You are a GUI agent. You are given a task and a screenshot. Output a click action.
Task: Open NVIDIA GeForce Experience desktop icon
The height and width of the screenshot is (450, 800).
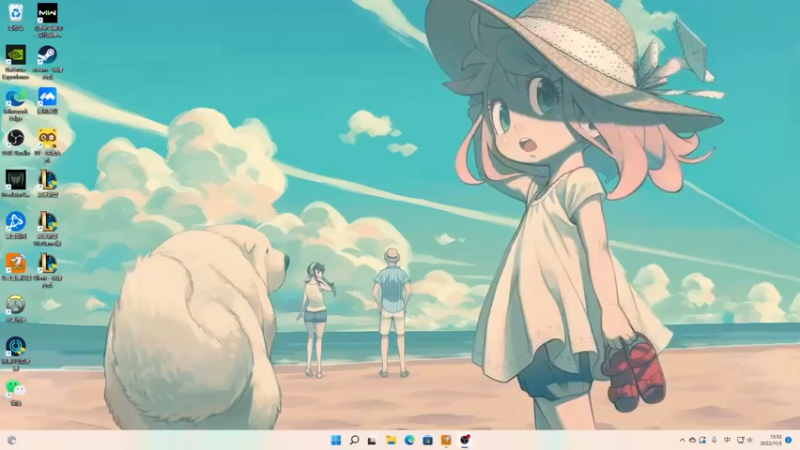click(16, 62)
